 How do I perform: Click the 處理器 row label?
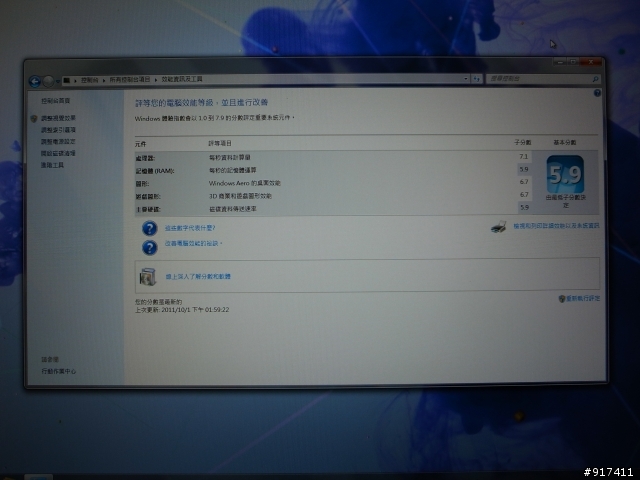145,158
